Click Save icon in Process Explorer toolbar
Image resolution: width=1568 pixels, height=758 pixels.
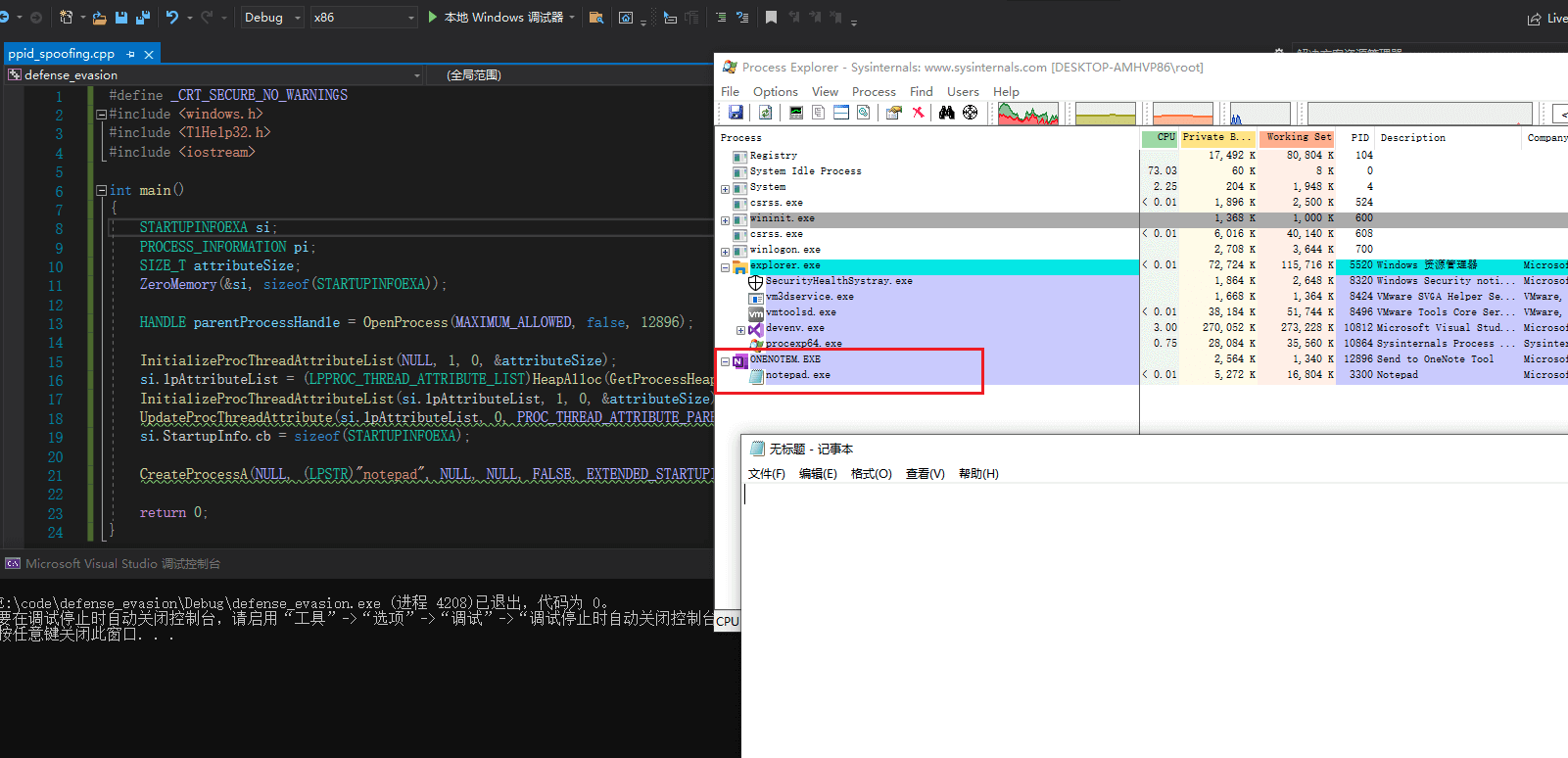pyautogui.click(x=736, y=113)
